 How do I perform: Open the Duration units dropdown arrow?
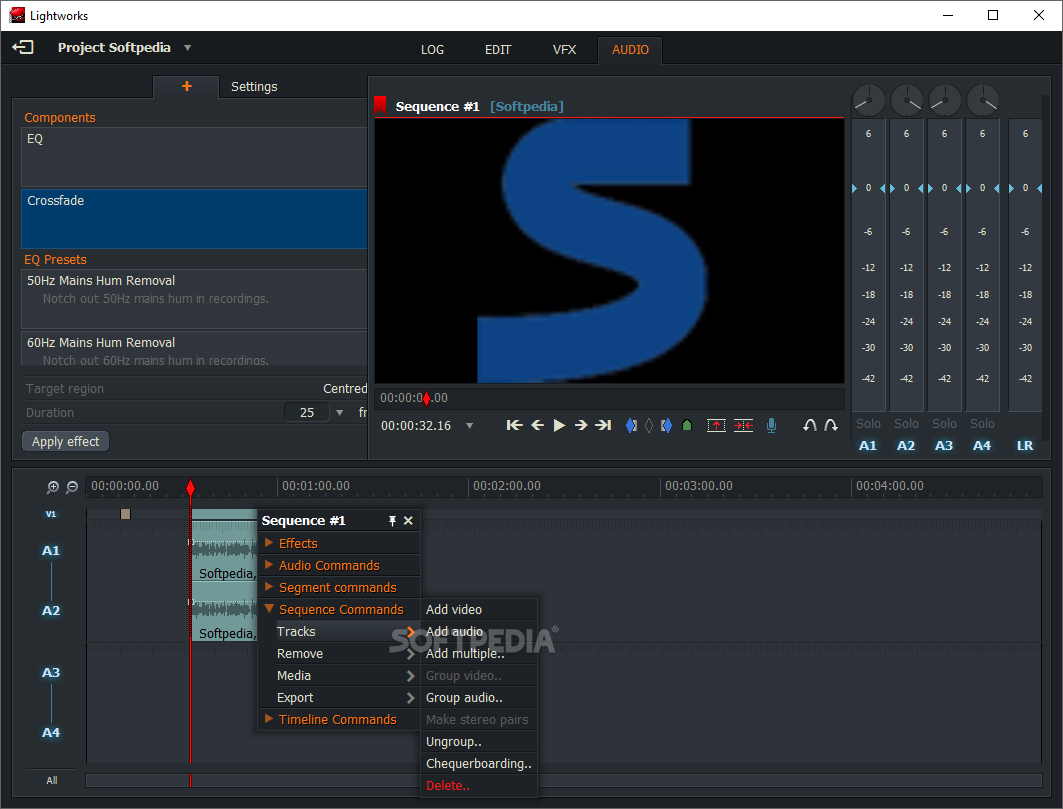click(340, 412)
